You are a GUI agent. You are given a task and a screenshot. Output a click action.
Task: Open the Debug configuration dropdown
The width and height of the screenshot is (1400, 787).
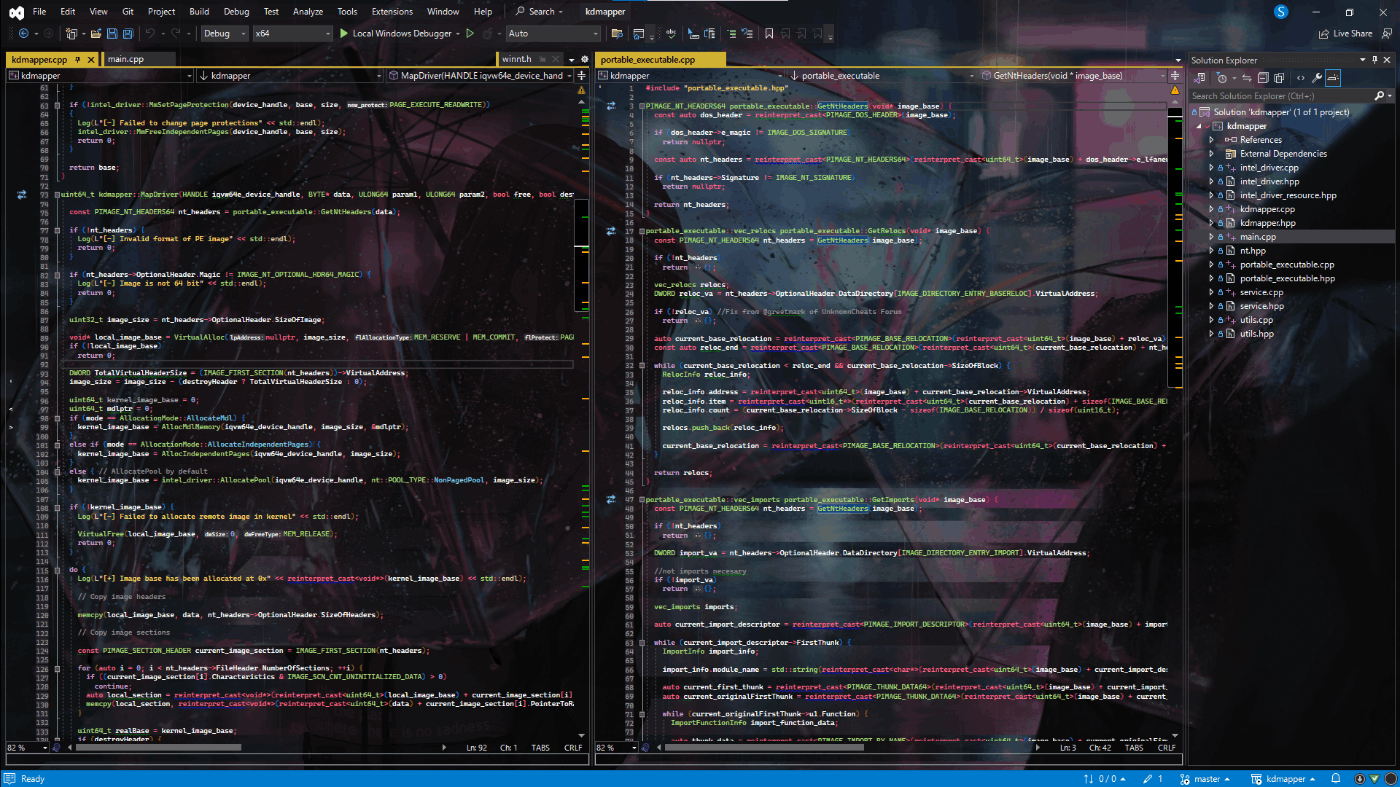pos(223,33)
